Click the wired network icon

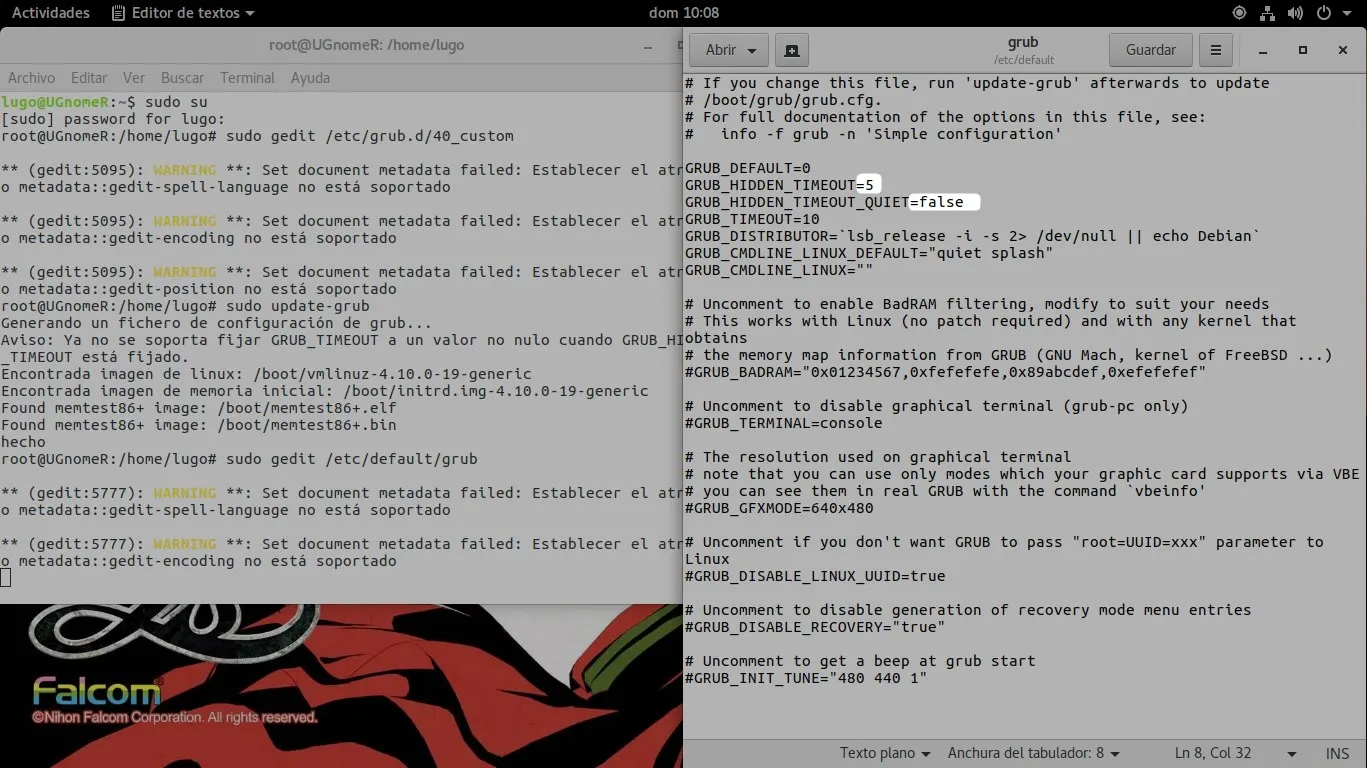(1267, 13)
